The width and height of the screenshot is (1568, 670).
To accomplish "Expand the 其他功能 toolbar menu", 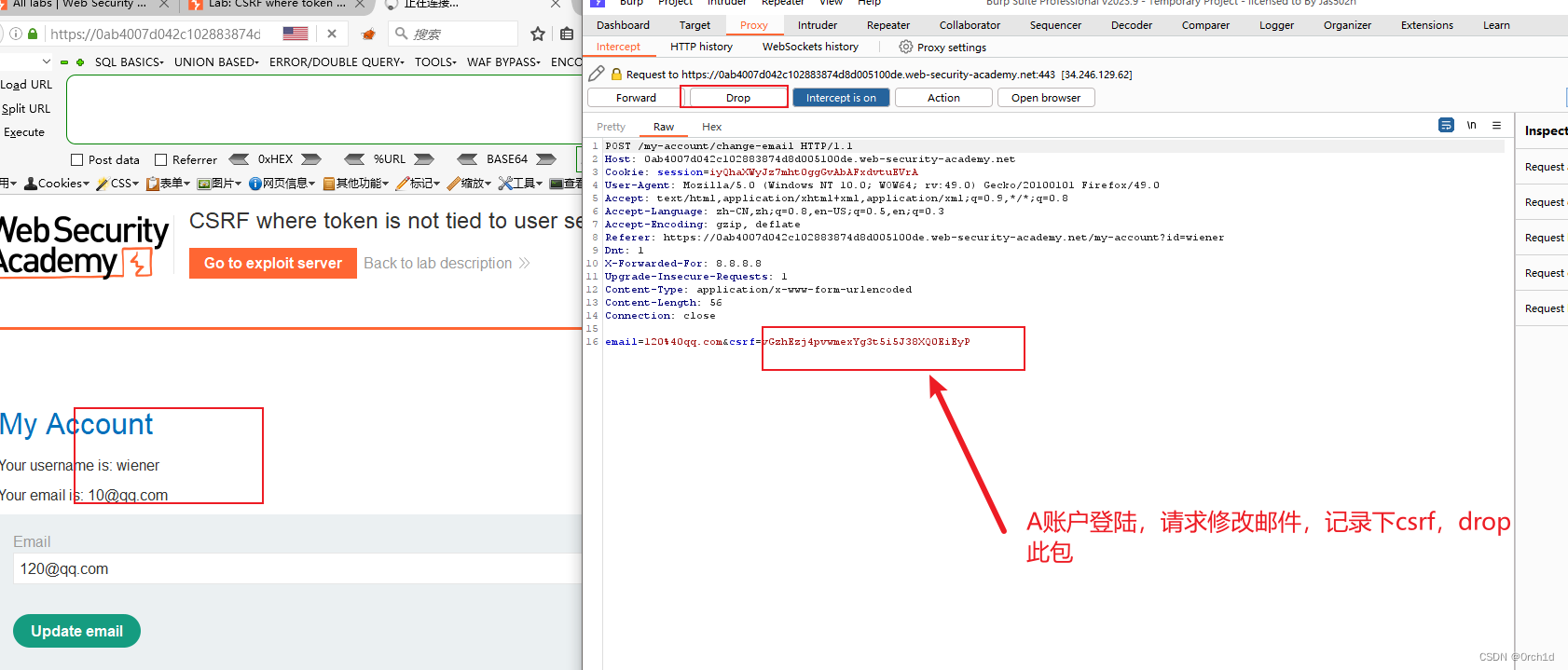I will 356,184.
